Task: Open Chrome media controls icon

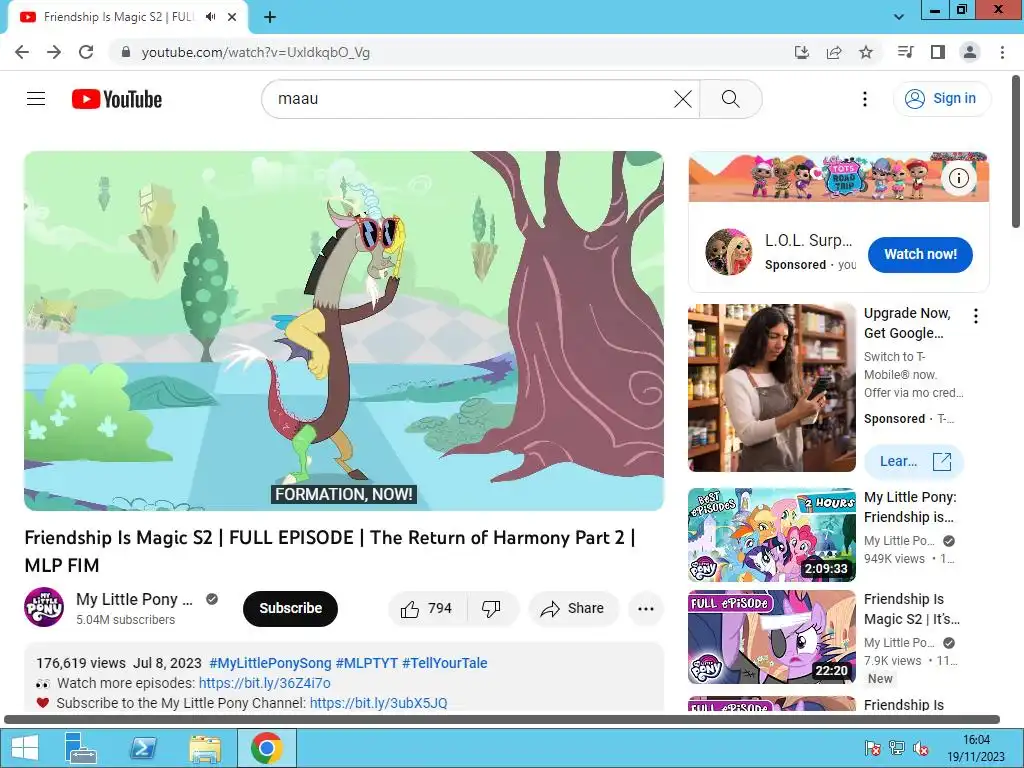Action: coord(905,52)
